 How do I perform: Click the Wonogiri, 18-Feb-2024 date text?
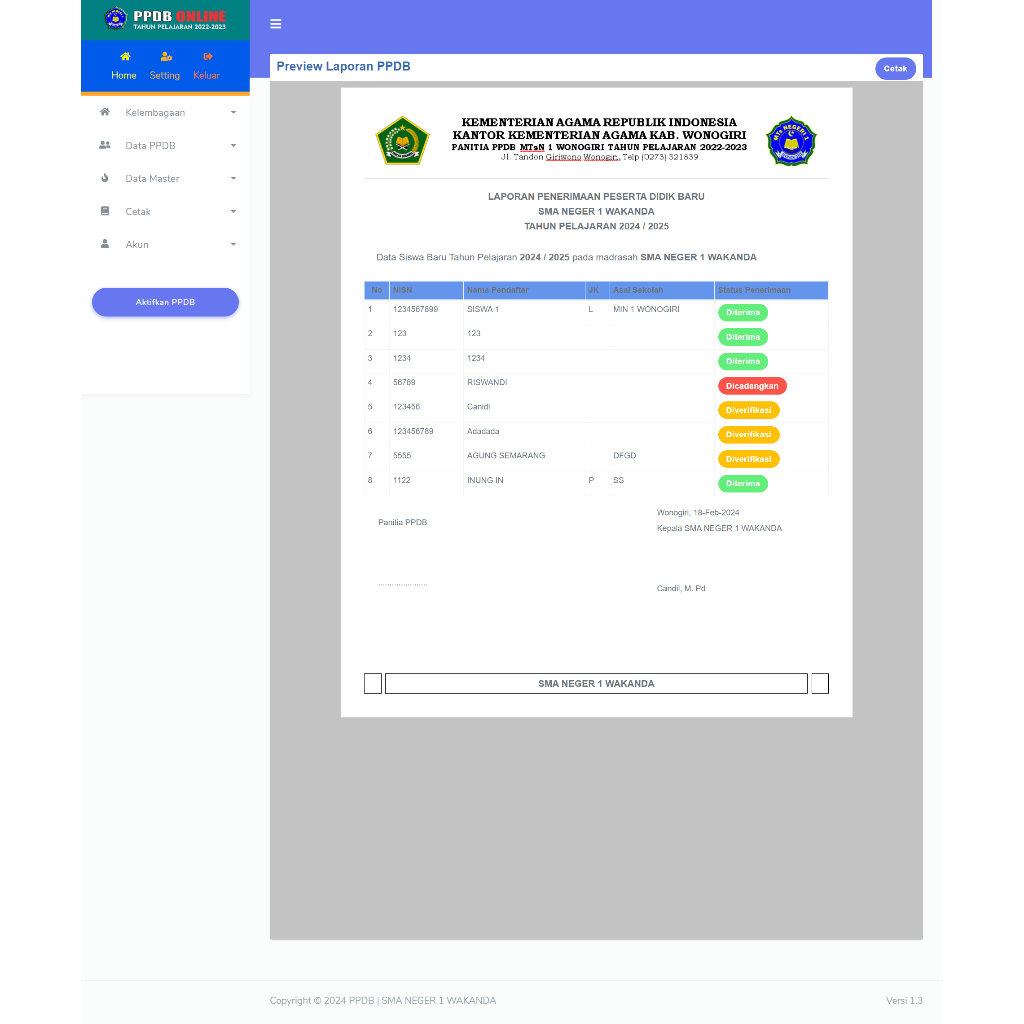pyautogui.click(x=697, y=513)
